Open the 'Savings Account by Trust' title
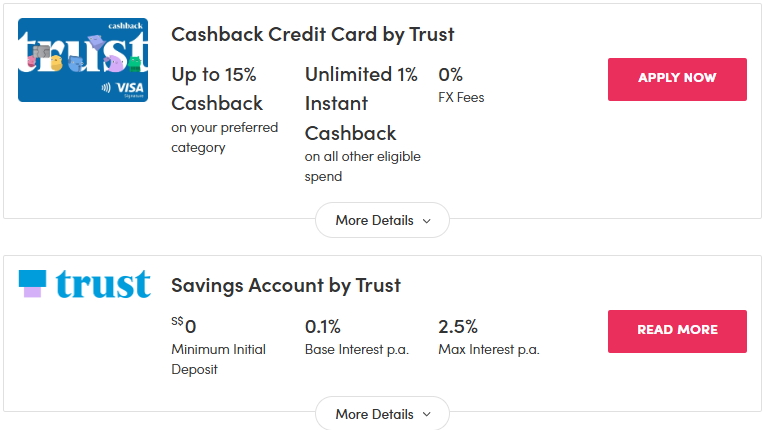Image resolution: width=764 pixels, height=430 pixels. pyautogui.click(x=286, y=285)
